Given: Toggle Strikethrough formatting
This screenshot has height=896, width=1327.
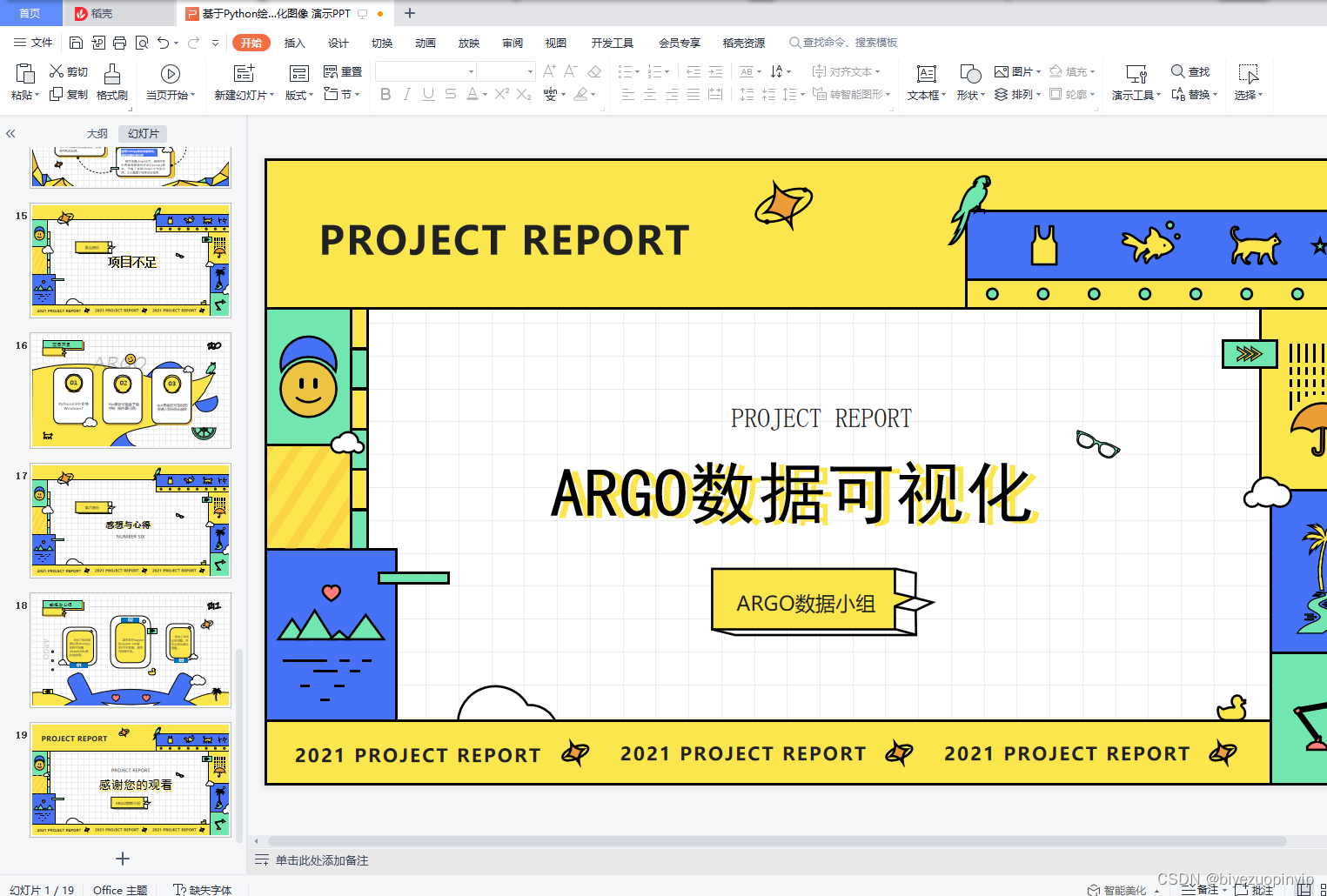Looking at the screenshot, I should [450, 94].
